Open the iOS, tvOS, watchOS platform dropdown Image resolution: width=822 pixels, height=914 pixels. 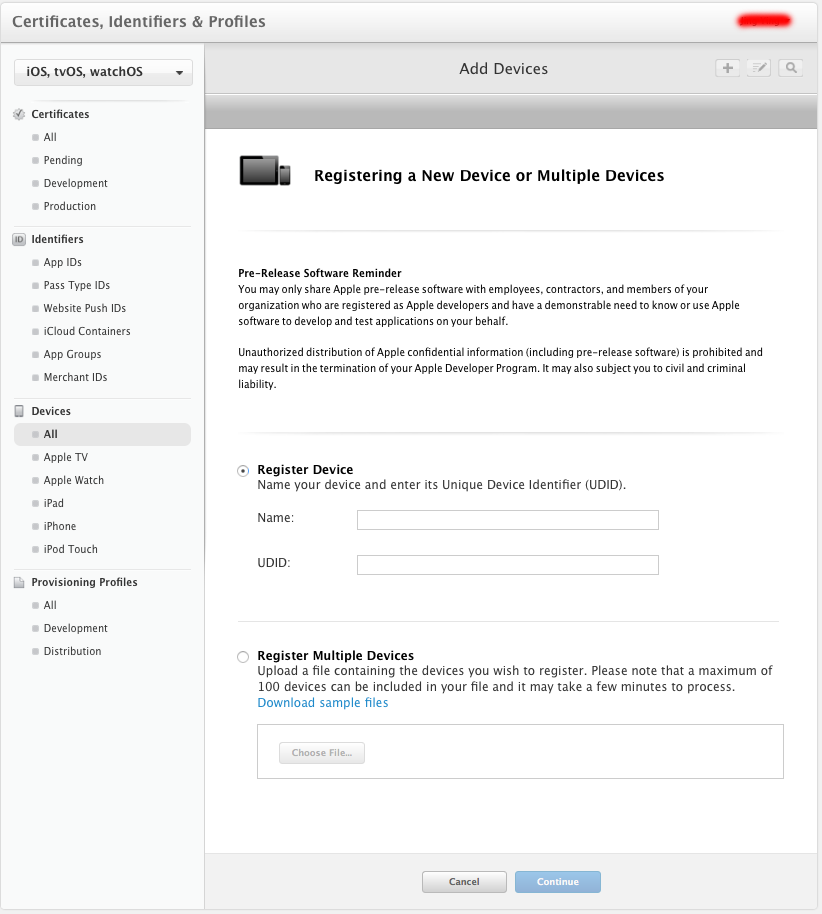103,72
